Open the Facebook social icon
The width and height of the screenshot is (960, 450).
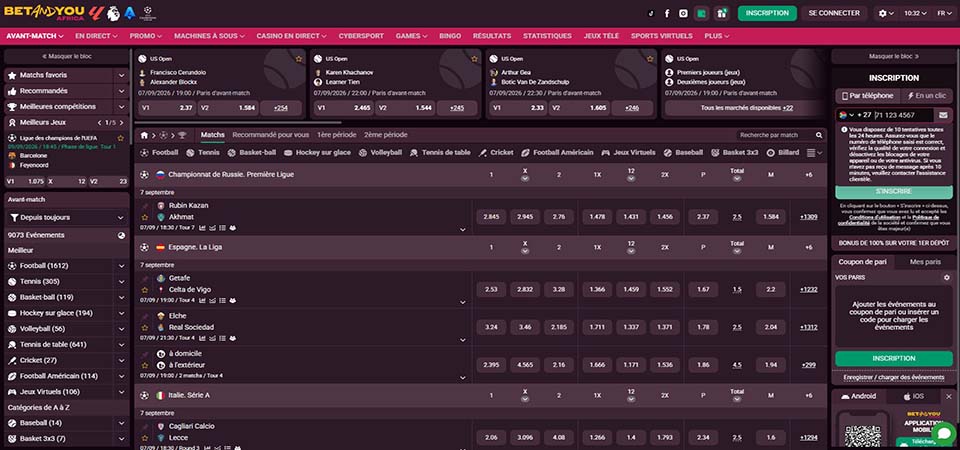click(667, 13)
